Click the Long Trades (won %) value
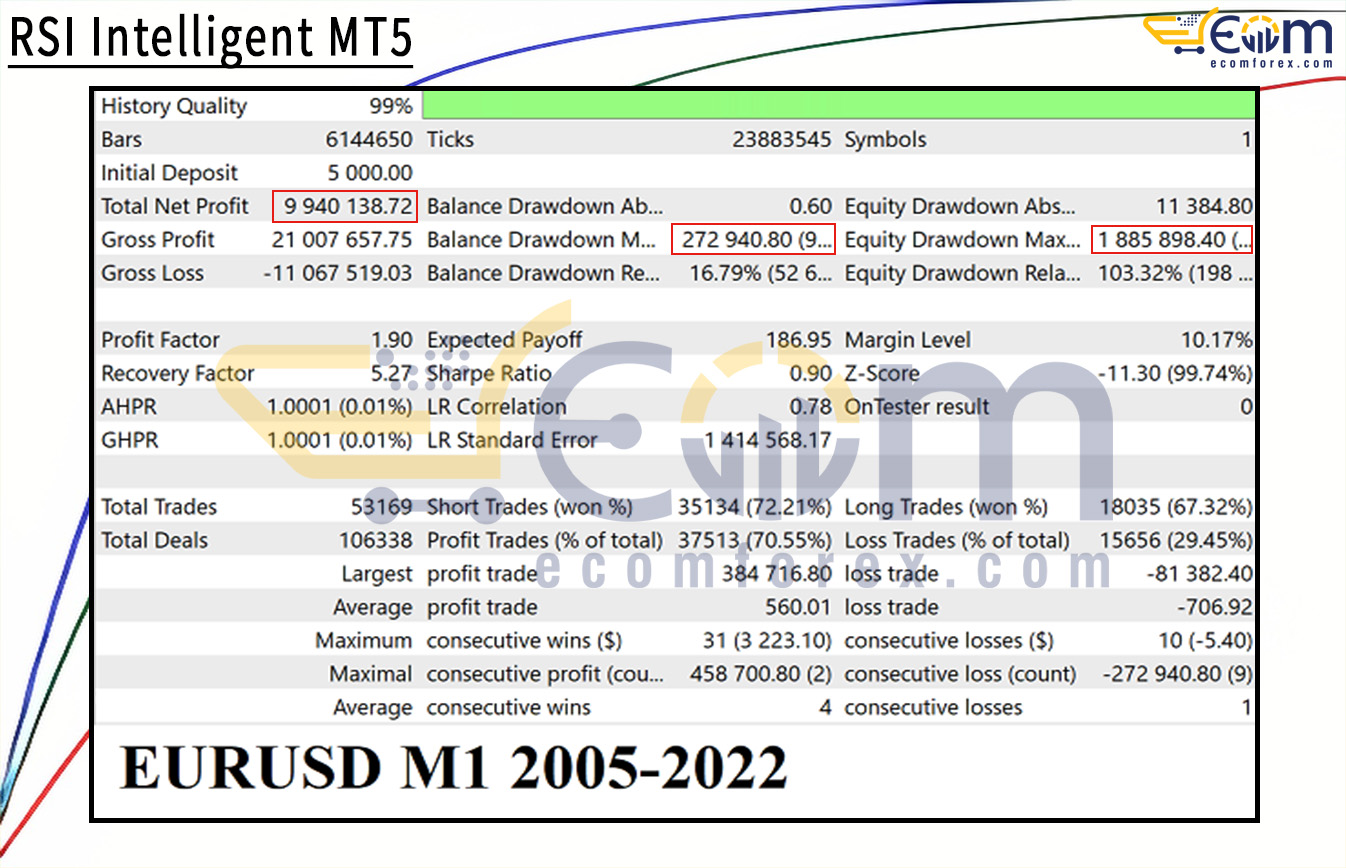Image resolution: width=1346 pixels, height=868 pixels. point(1175,507)
